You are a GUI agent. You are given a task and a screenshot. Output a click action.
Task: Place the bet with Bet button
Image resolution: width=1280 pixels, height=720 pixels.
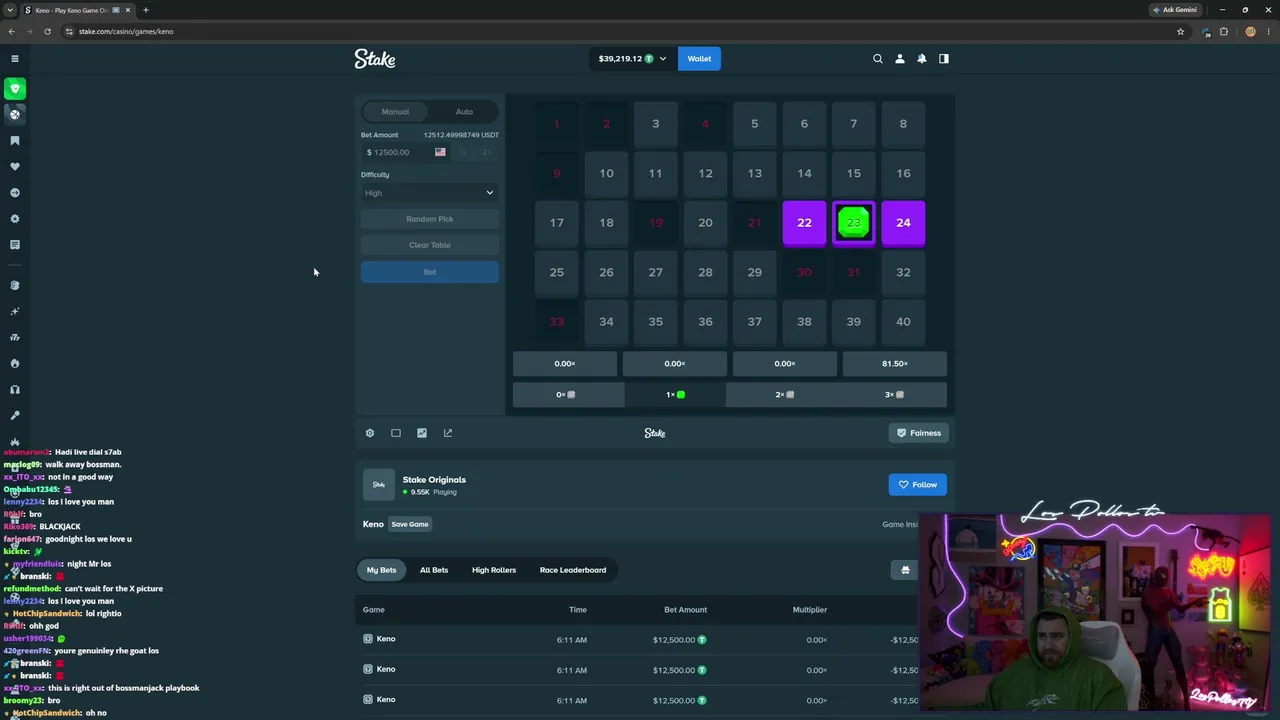click(430, 272)
